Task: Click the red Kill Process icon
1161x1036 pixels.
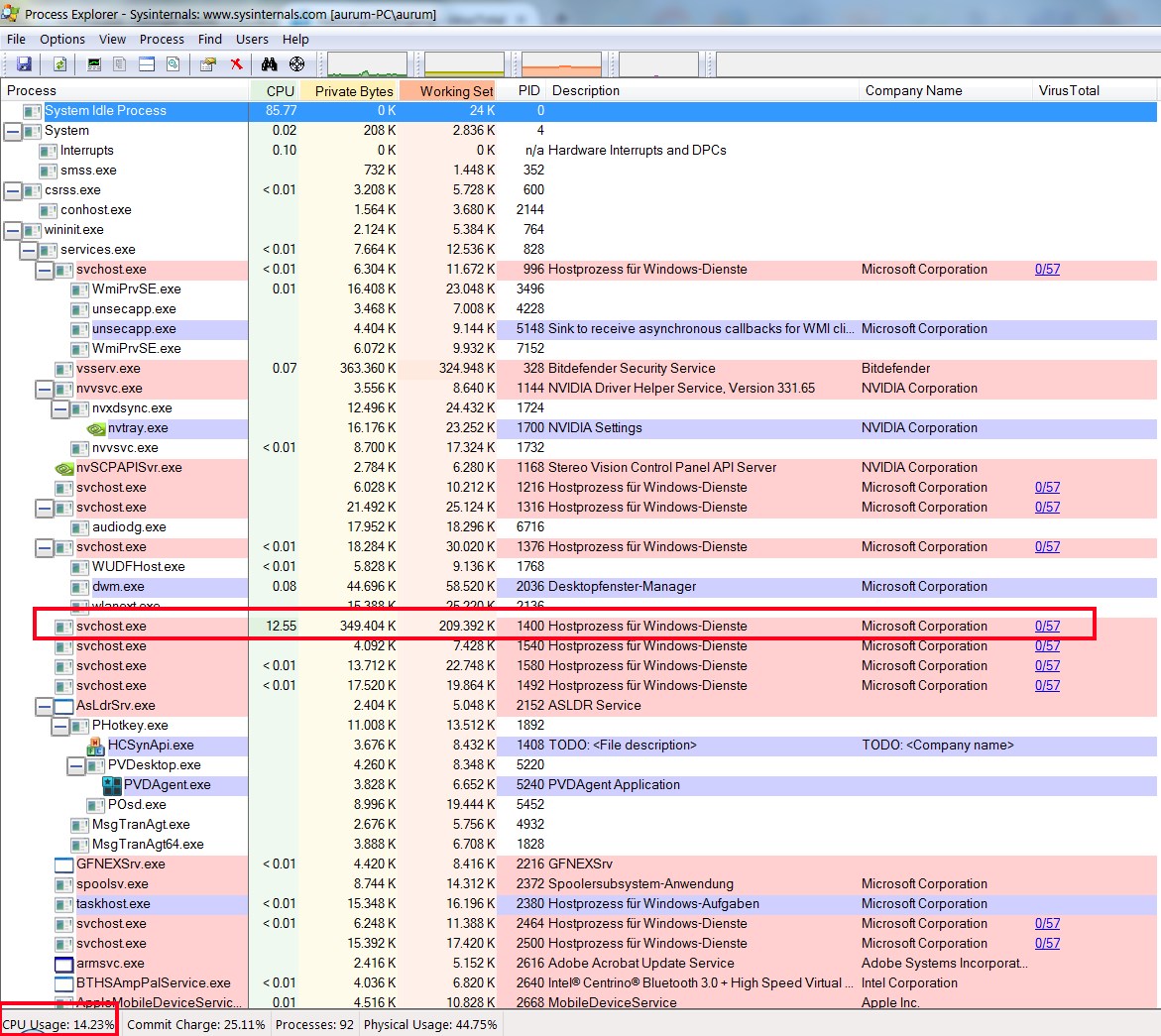Action: [236, 64]
